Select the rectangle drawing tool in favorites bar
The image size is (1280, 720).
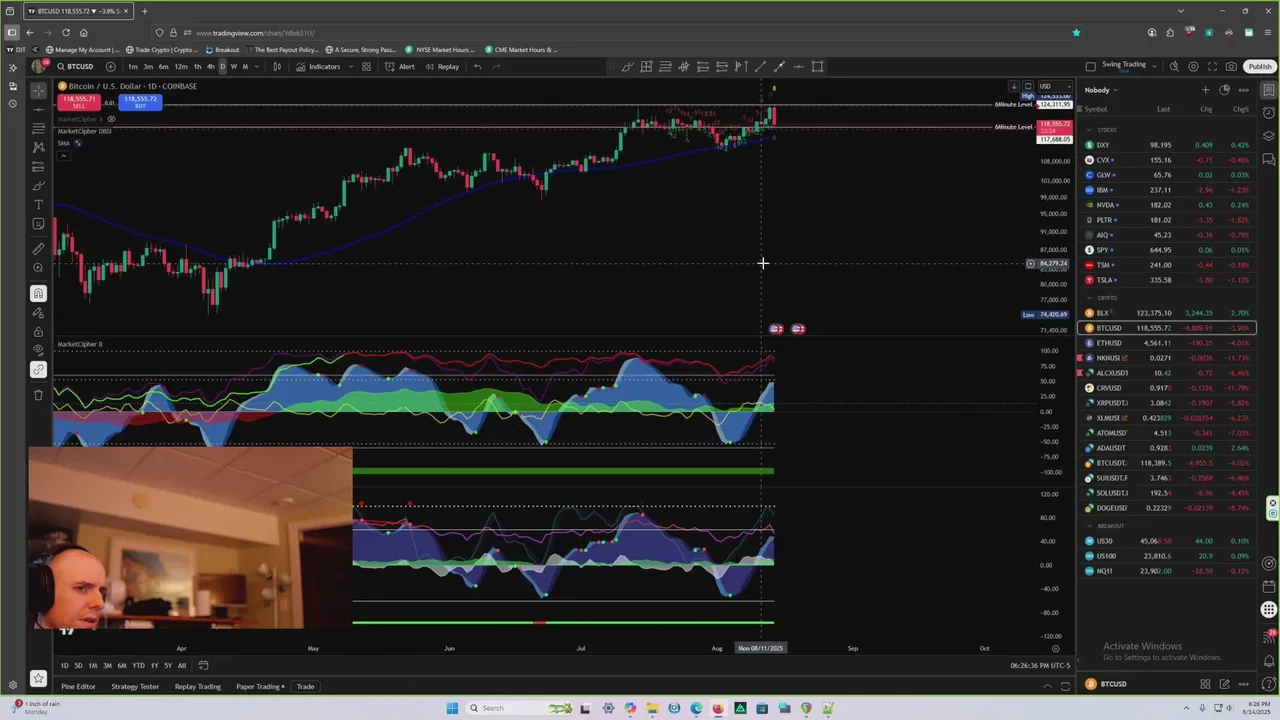(817, 67)
